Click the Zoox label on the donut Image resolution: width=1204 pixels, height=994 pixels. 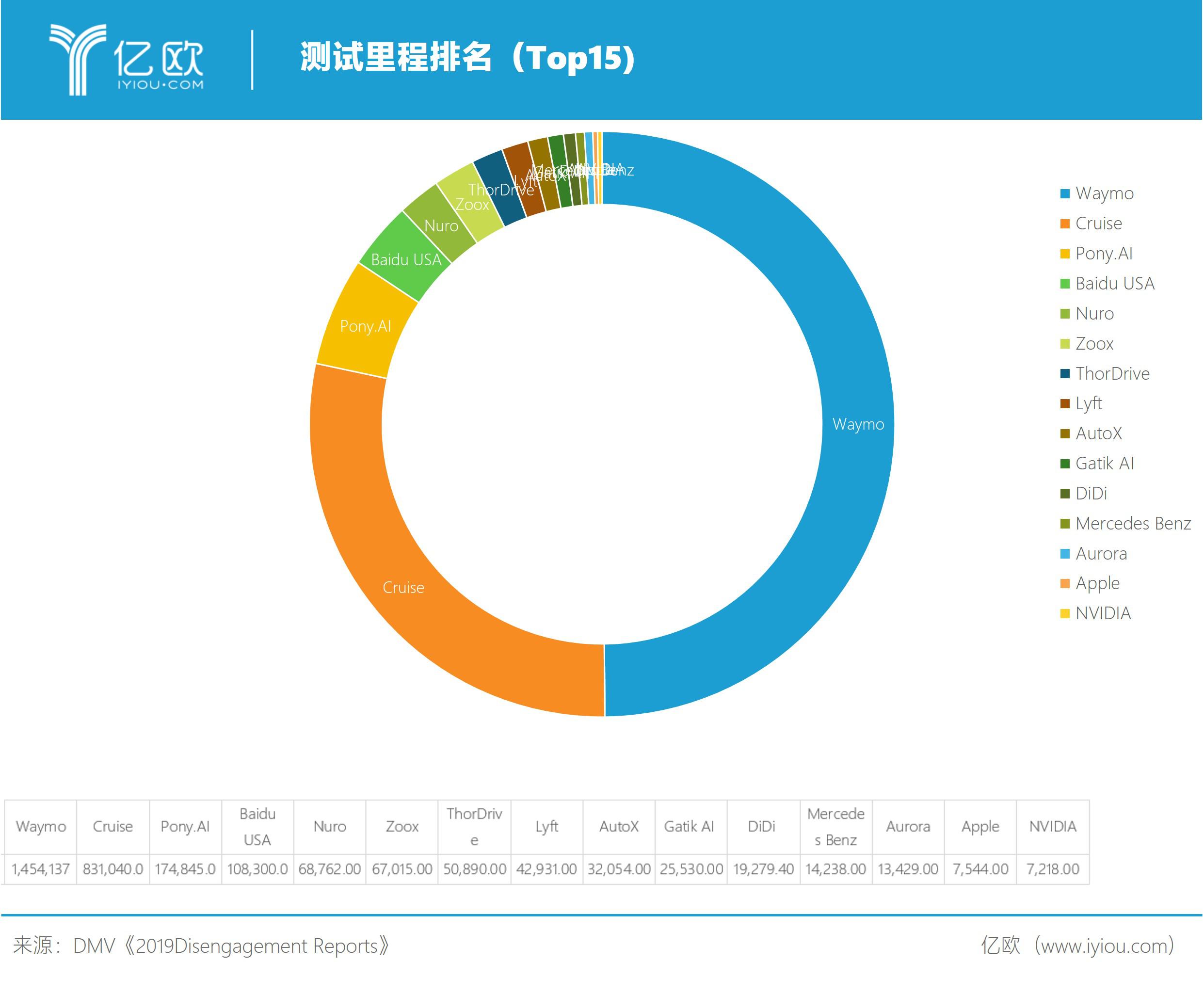tap(472, 205)
